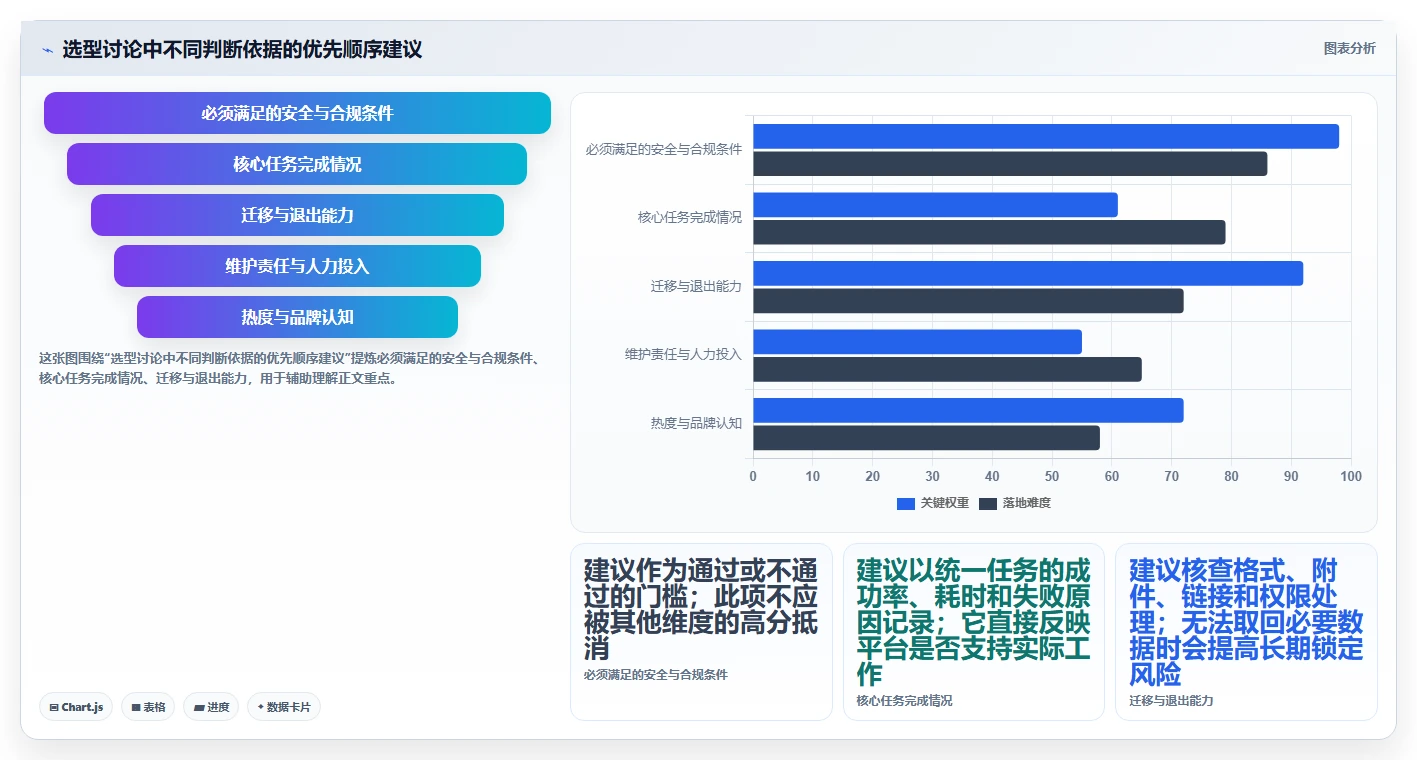Toggle the 落地难度 legend series
The width and height of the screenshot is (1417, 760).
[x=1015, y=503]
